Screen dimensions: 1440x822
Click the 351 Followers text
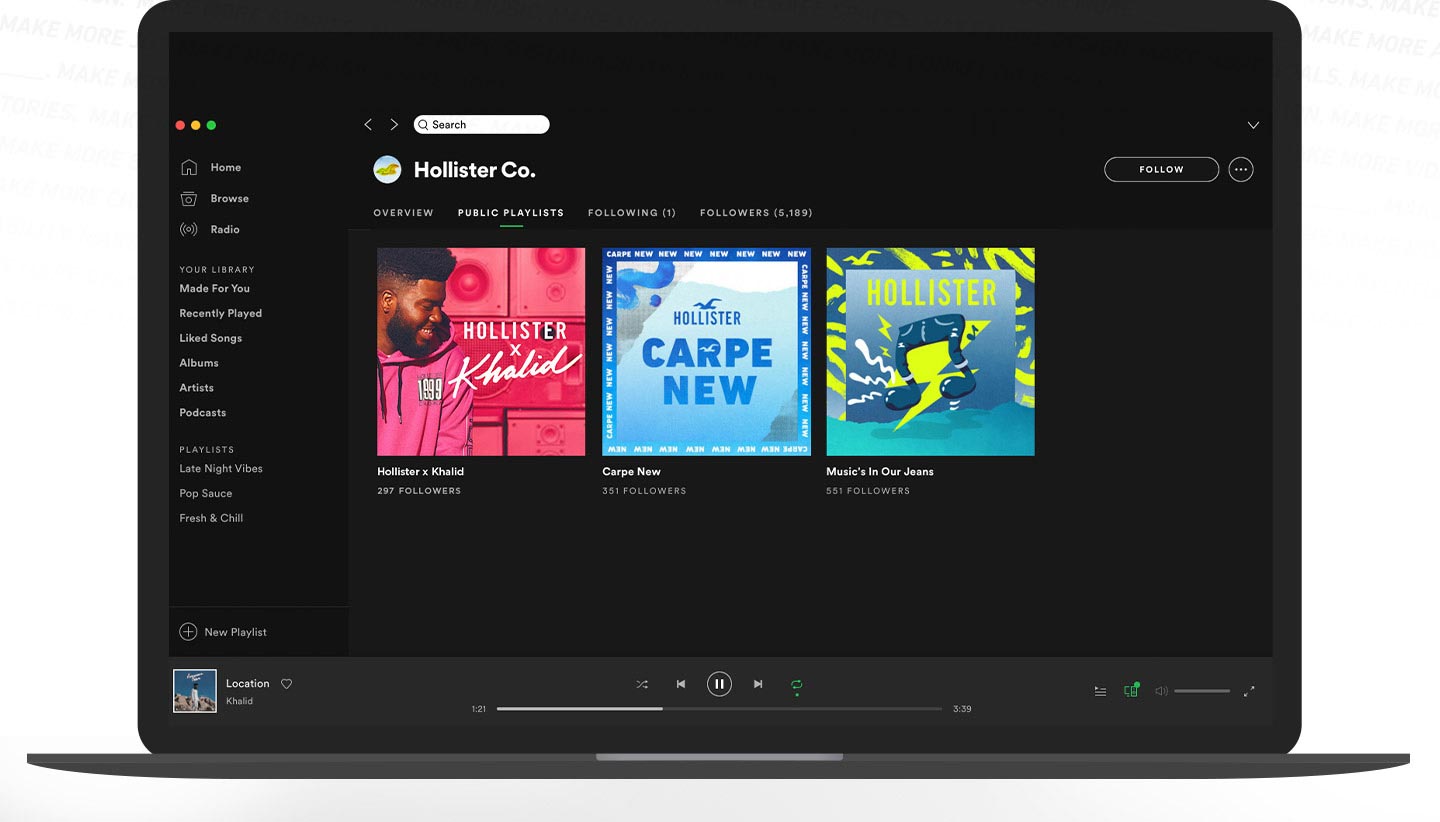pyautogui.click(x=644, y=492)
